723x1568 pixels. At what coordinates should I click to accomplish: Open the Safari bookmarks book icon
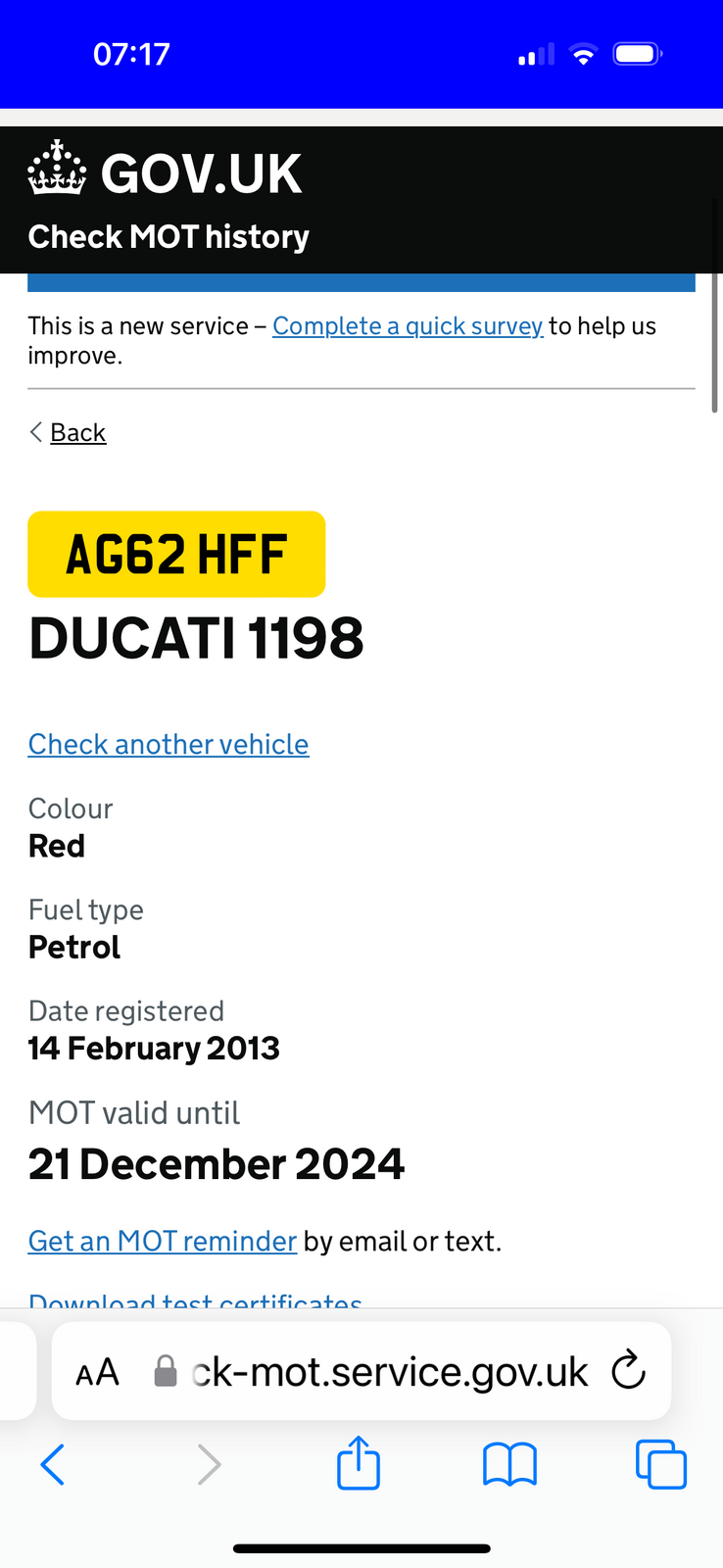(x=509, y=1465)
